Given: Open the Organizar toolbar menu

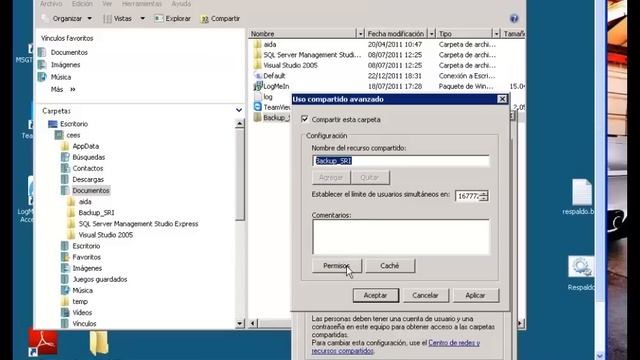Looking at the screenshot, I should 67,19.
